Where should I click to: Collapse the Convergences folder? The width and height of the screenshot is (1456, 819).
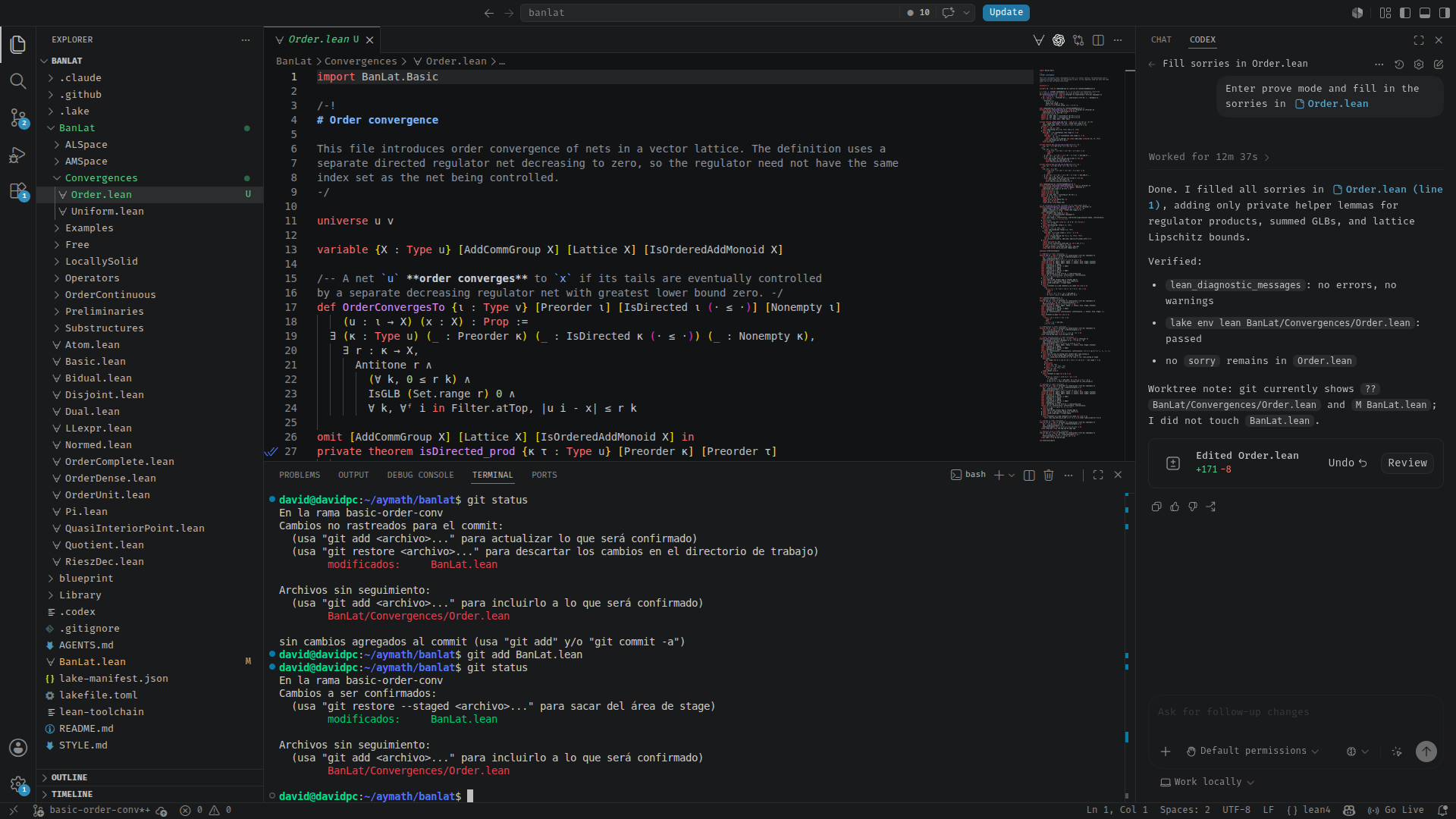point(102,178)
